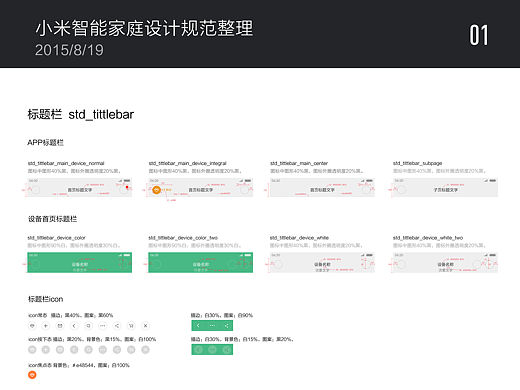
Task: Click the label std_tittlebar_main_device_normal
Action: click(x=66, y=163)
